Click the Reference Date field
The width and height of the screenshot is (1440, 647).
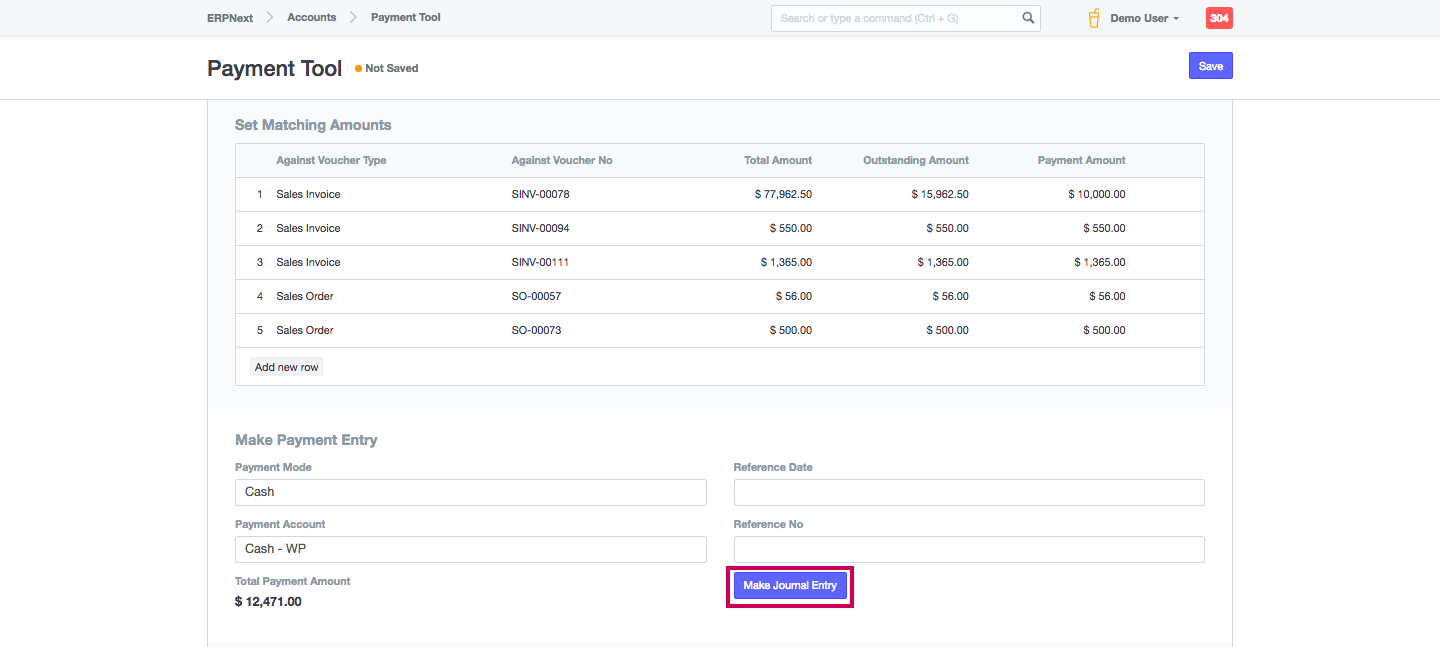(x=968, y=492)
